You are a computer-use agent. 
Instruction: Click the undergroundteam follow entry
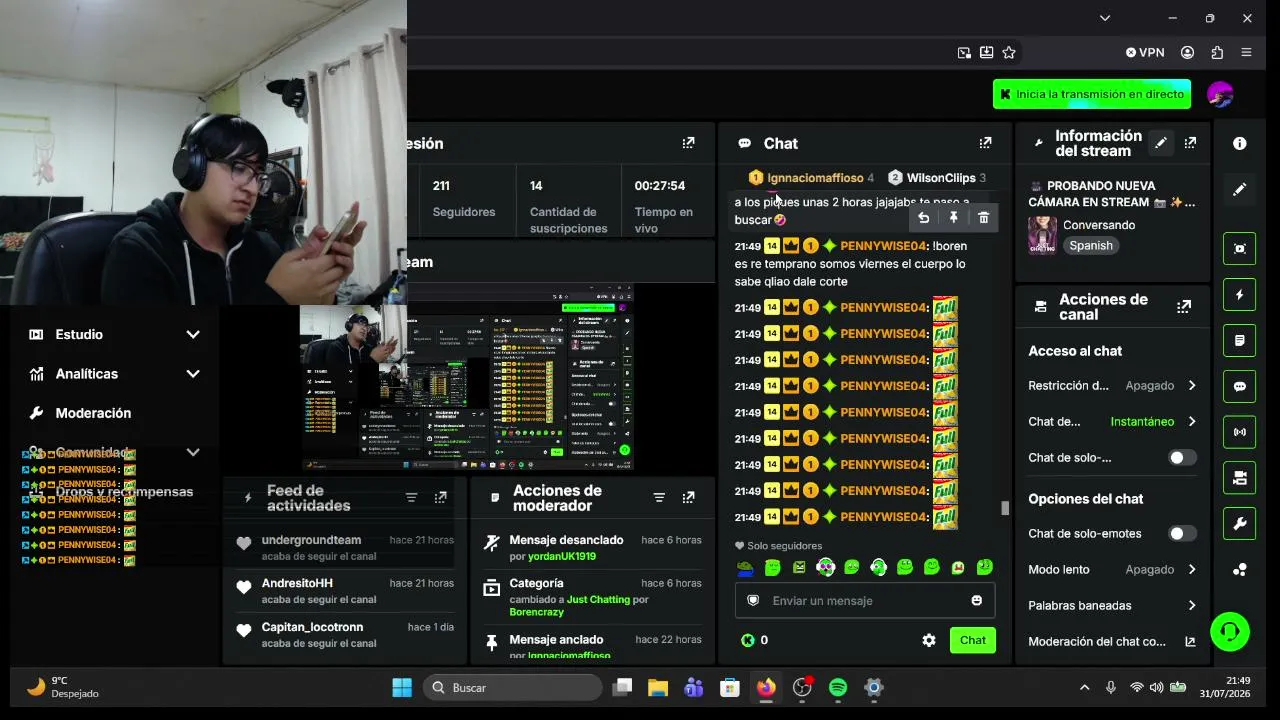point(344,548)
